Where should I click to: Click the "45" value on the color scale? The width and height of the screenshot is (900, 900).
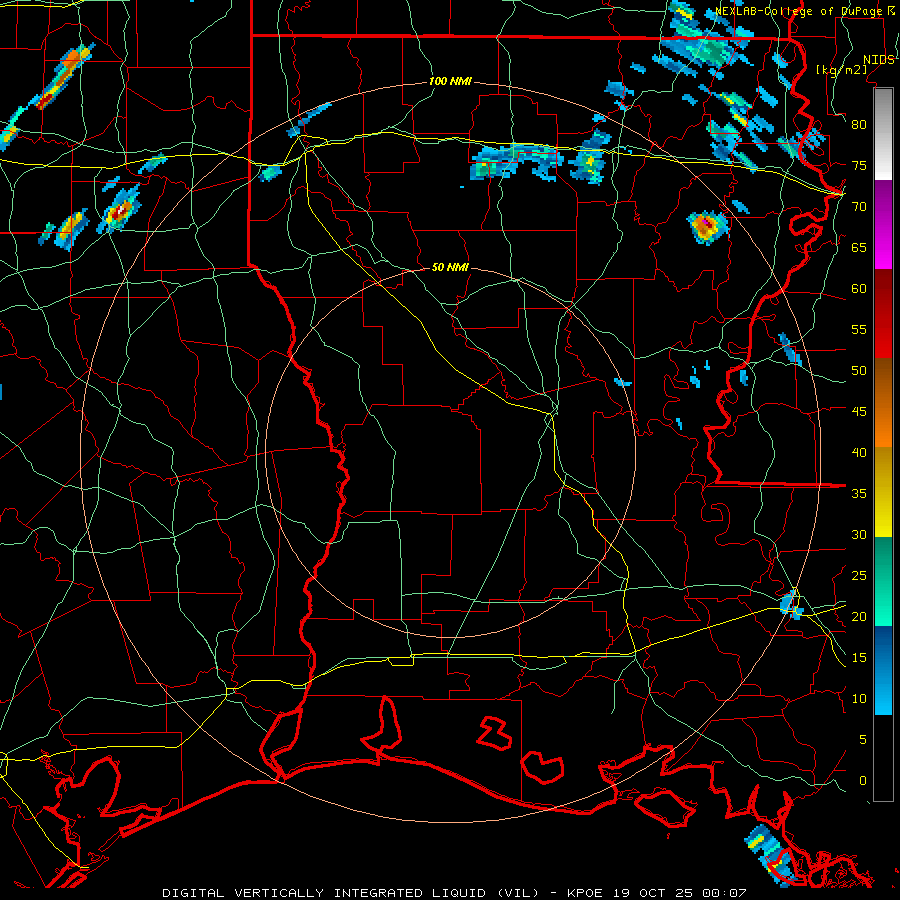click(859, 412)
